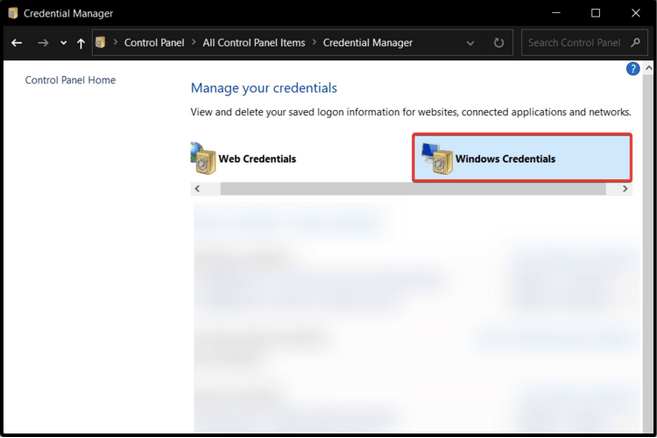
Task: Open help with the blue question mark
Action: click(633, 69)
